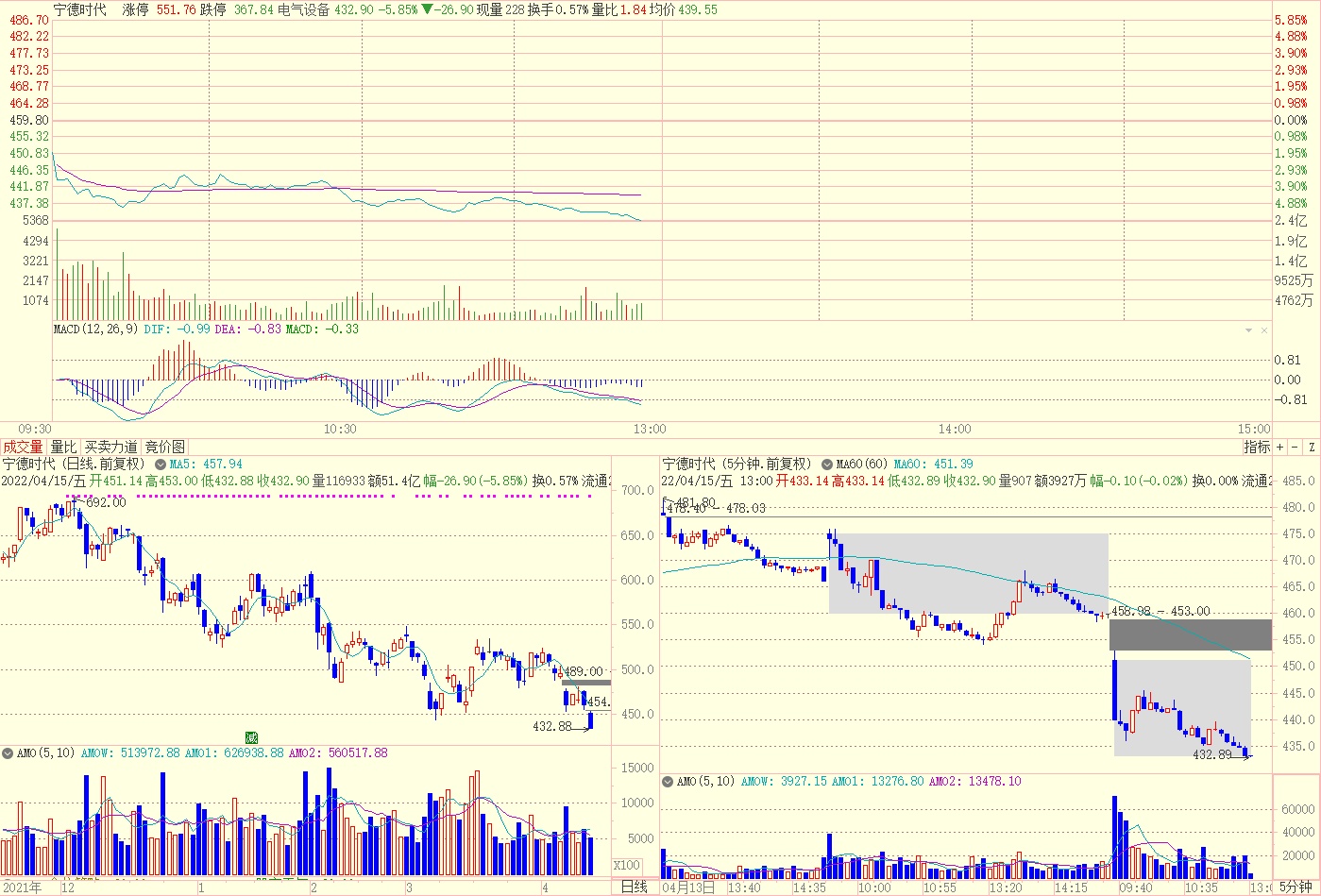Open MACD panel dropdown arrow

pos(1249,330)
